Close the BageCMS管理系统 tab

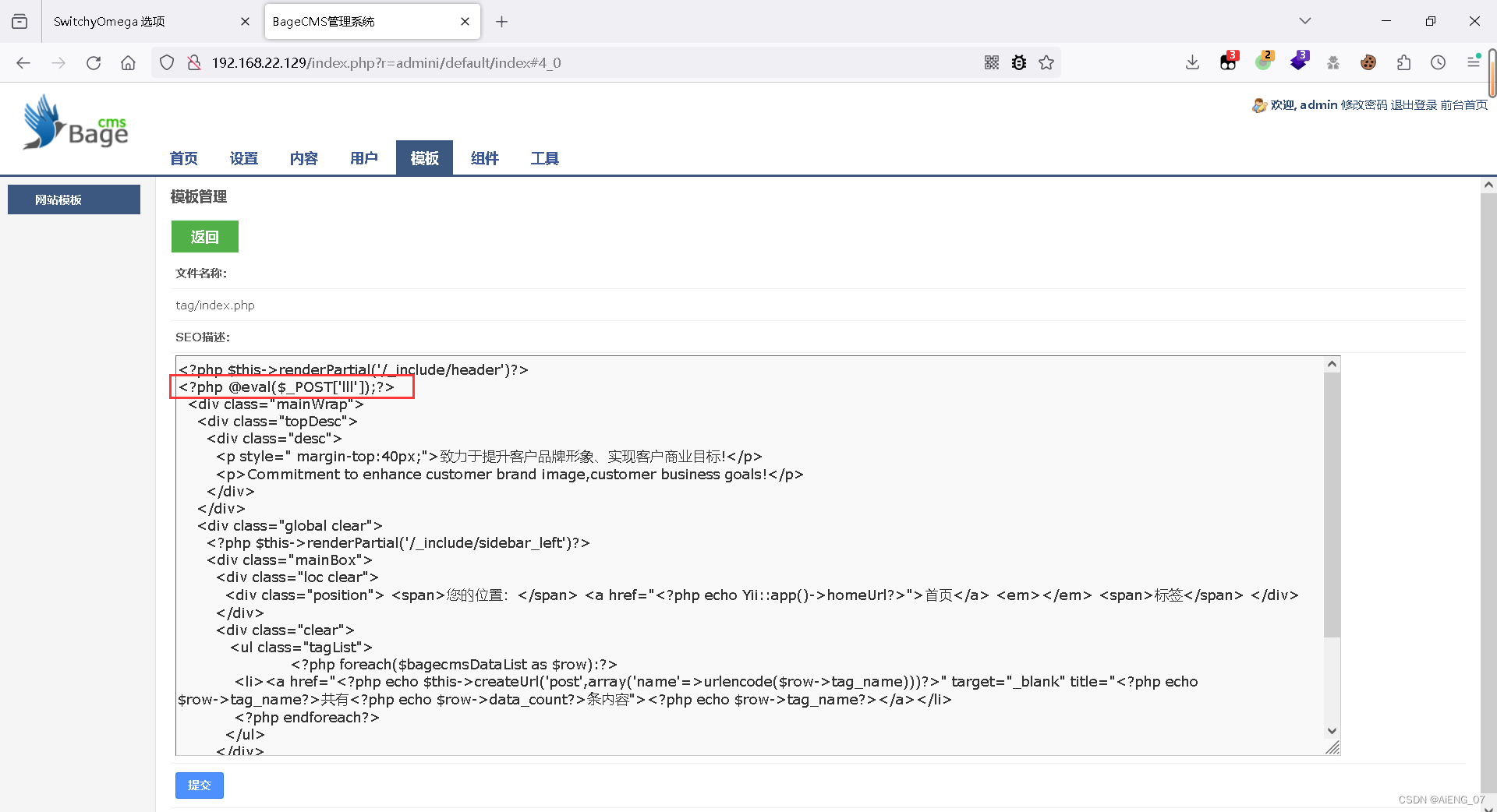pos(465,22)
